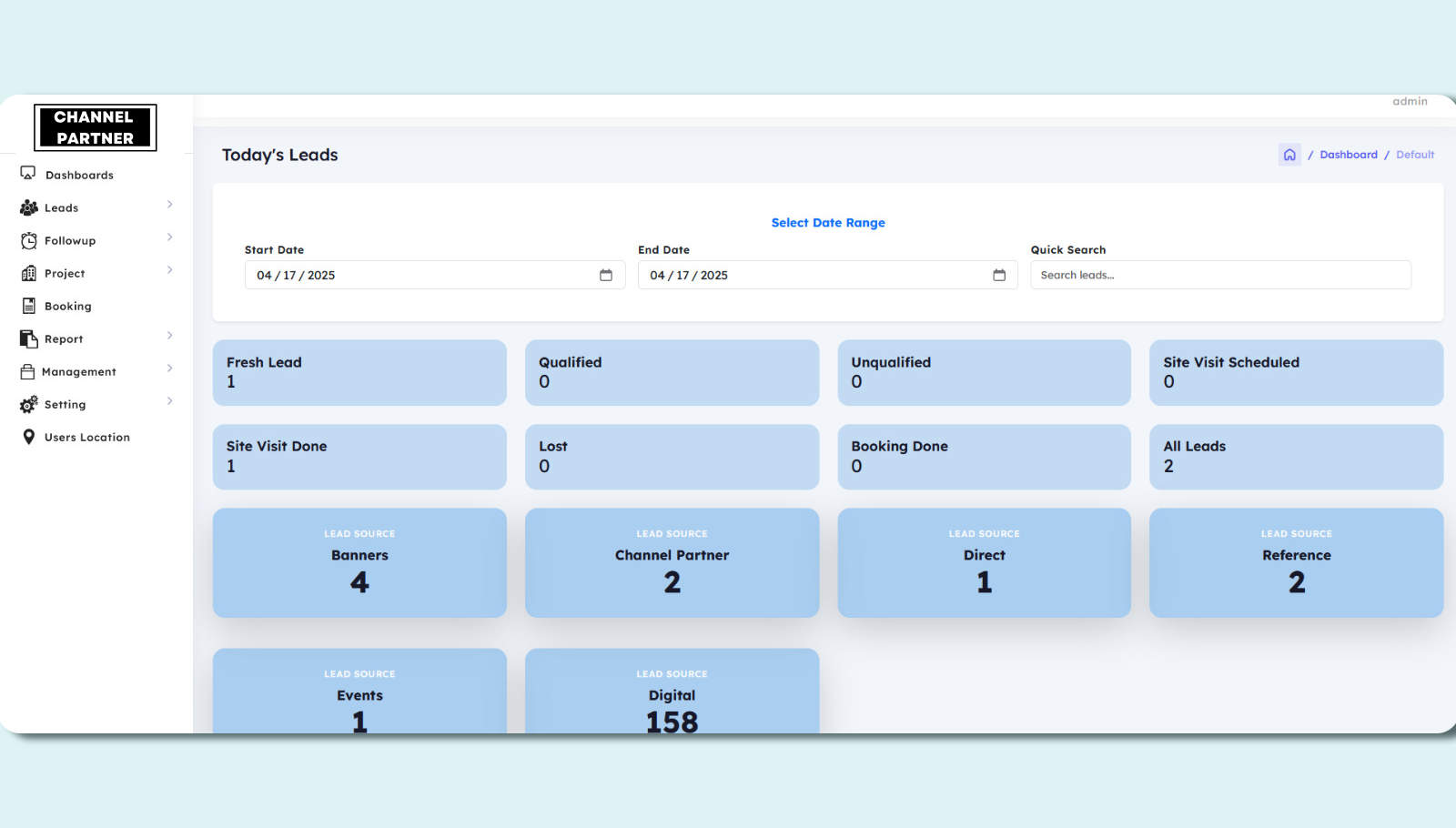Open the End Date calendar picker icon

point(999,275)
